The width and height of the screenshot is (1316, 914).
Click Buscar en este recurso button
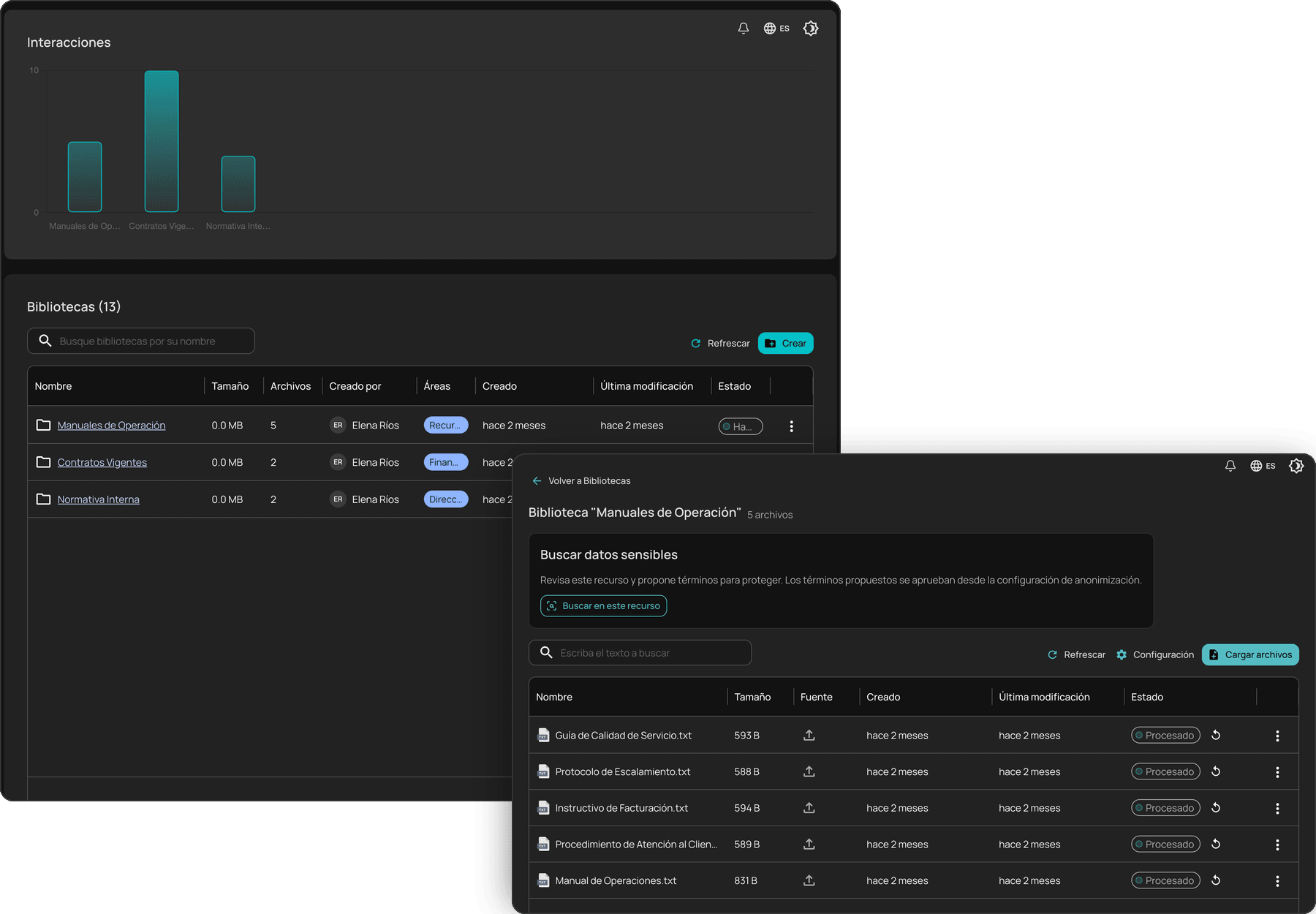(x=604, y=606)
